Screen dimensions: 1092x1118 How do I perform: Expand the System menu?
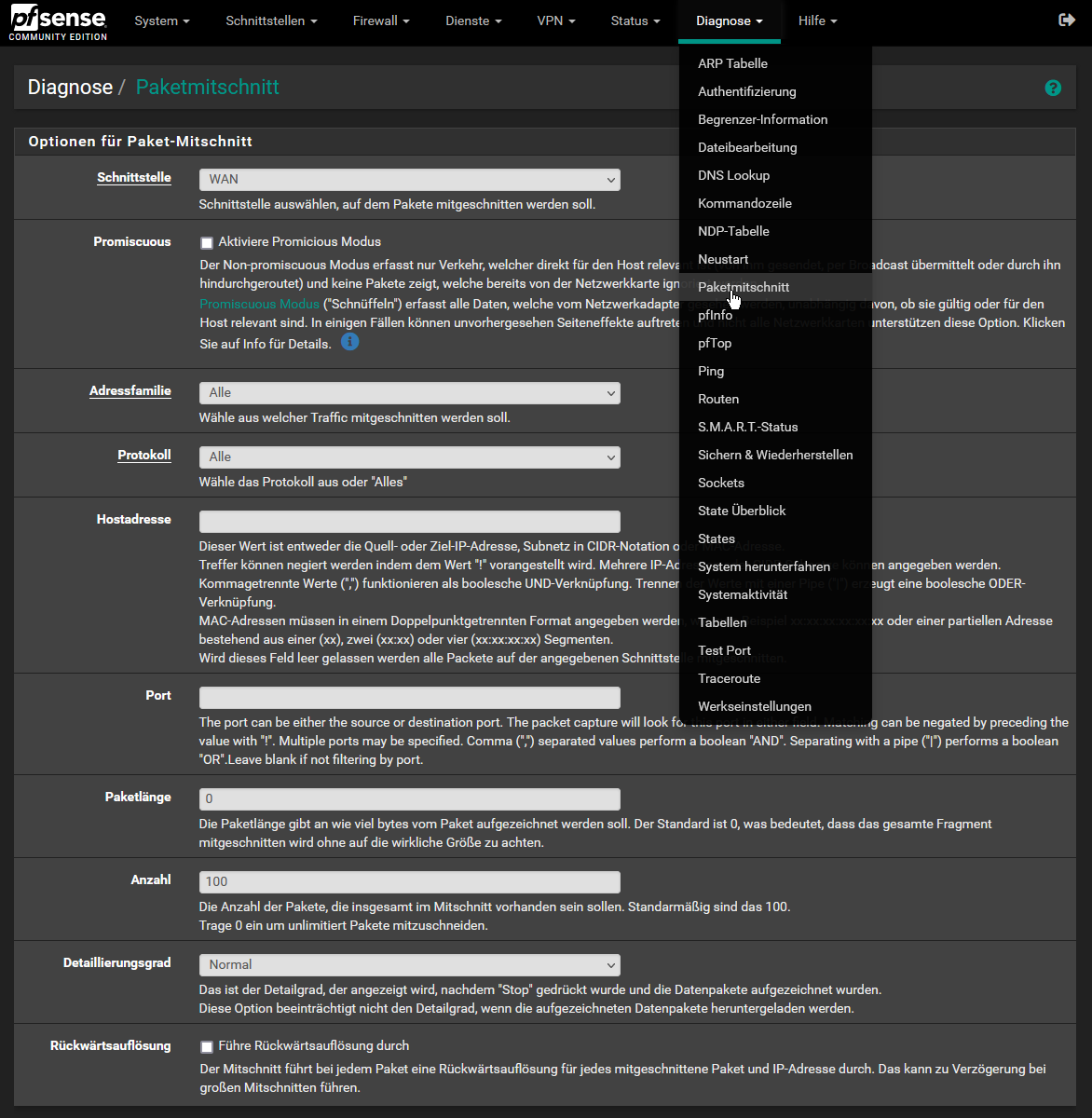pyautogui.click(x=162, y=20)
